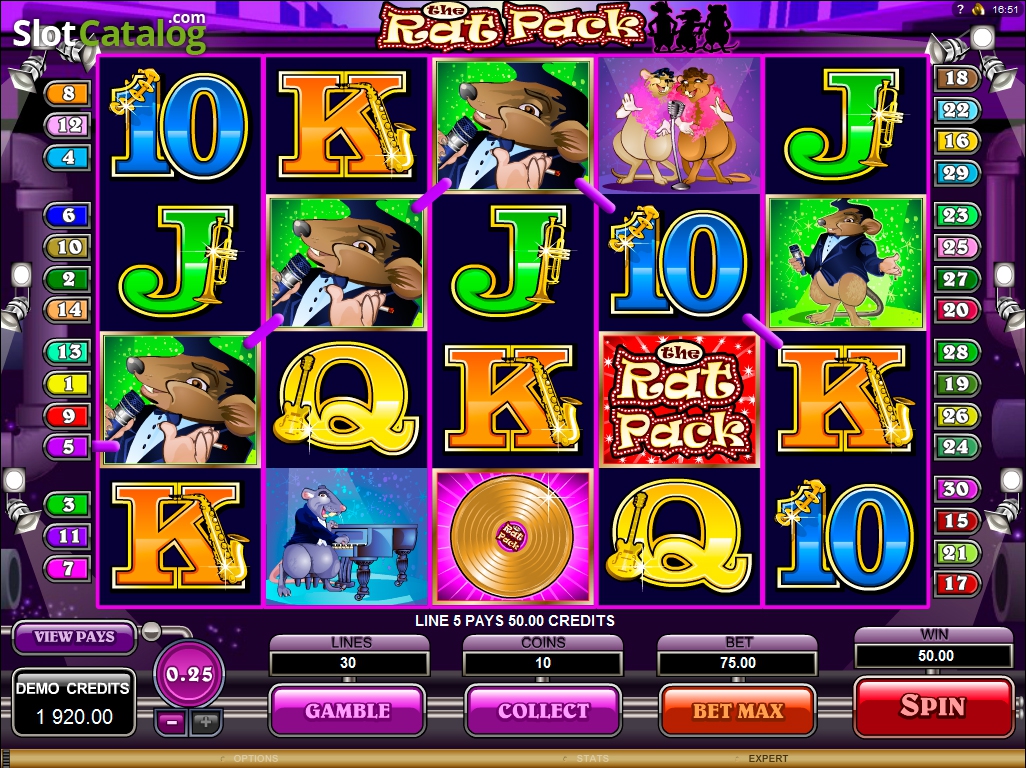Screen dimensions: 1026x768
Task: Decrease coin size with minus button
Action: [x=172, y=722]
